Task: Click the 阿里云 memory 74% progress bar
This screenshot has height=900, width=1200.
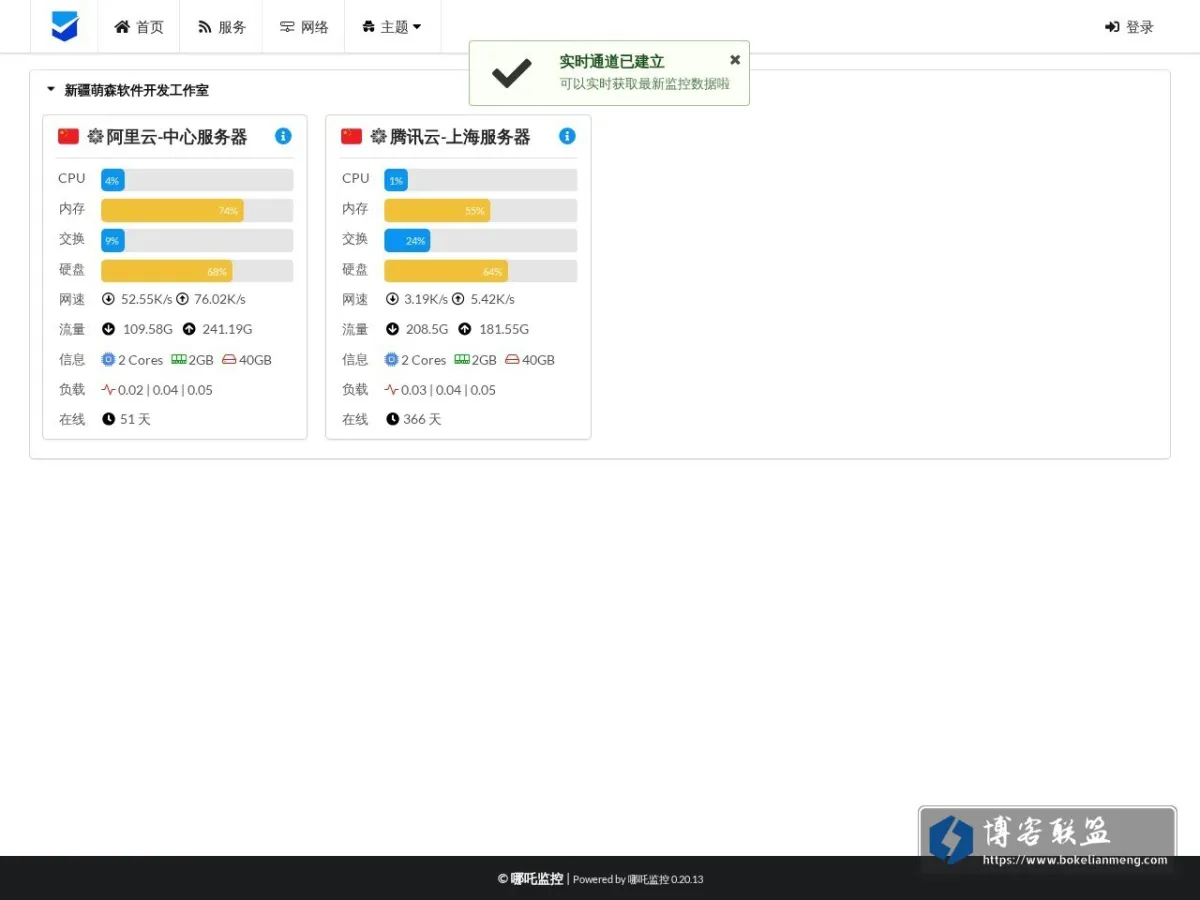Action: (x=197, y=210)
